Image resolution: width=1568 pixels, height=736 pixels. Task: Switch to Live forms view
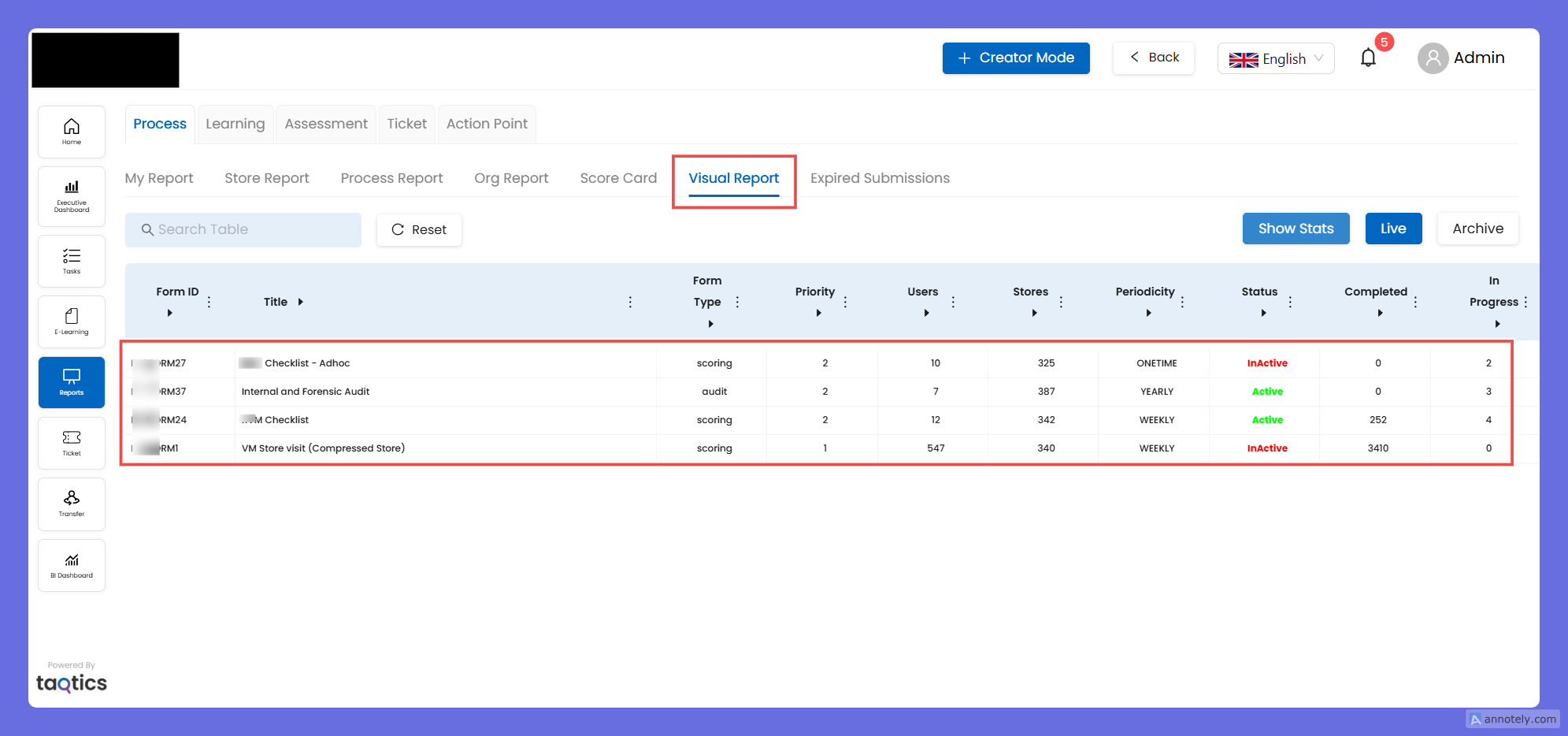pyautogui.click(x=1392, y=229)
